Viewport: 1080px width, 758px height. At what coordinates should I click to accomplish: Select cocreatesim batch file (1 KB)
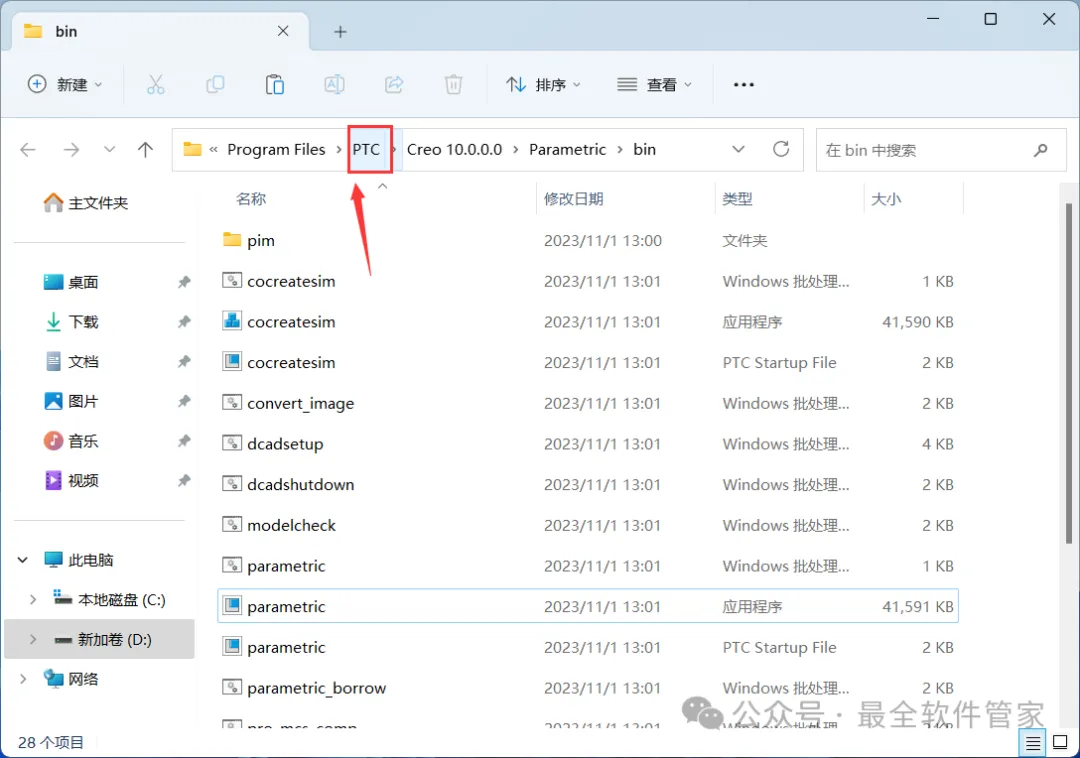pos(588,281)
